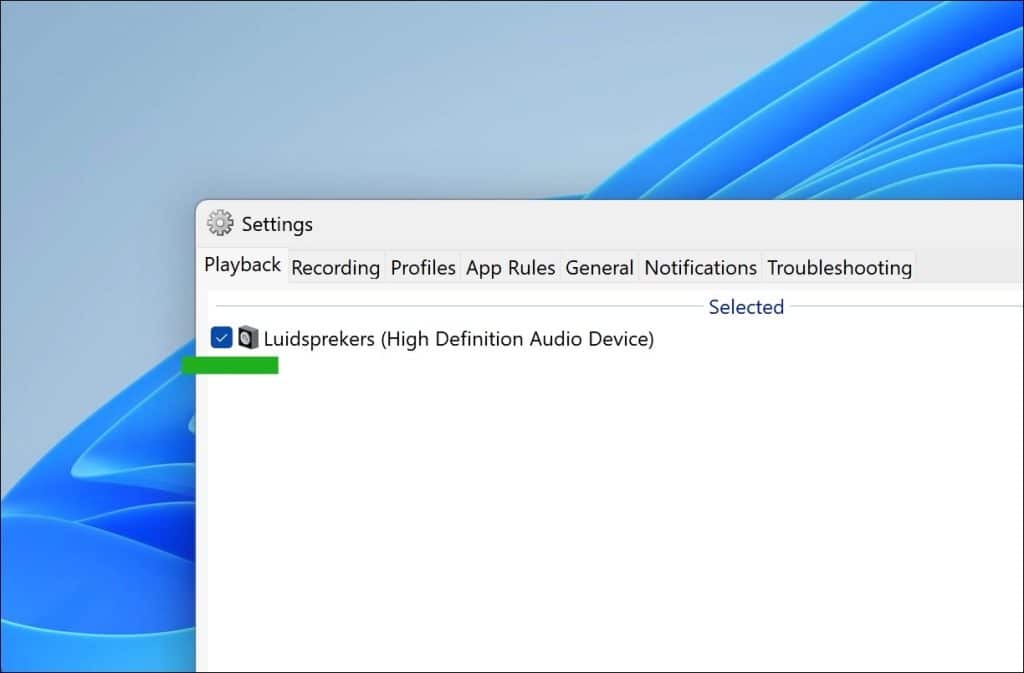Viewport: 1024px width, 673px height.
Task: Switch to the Troubleshooting tab
Action: coord(839,268)
